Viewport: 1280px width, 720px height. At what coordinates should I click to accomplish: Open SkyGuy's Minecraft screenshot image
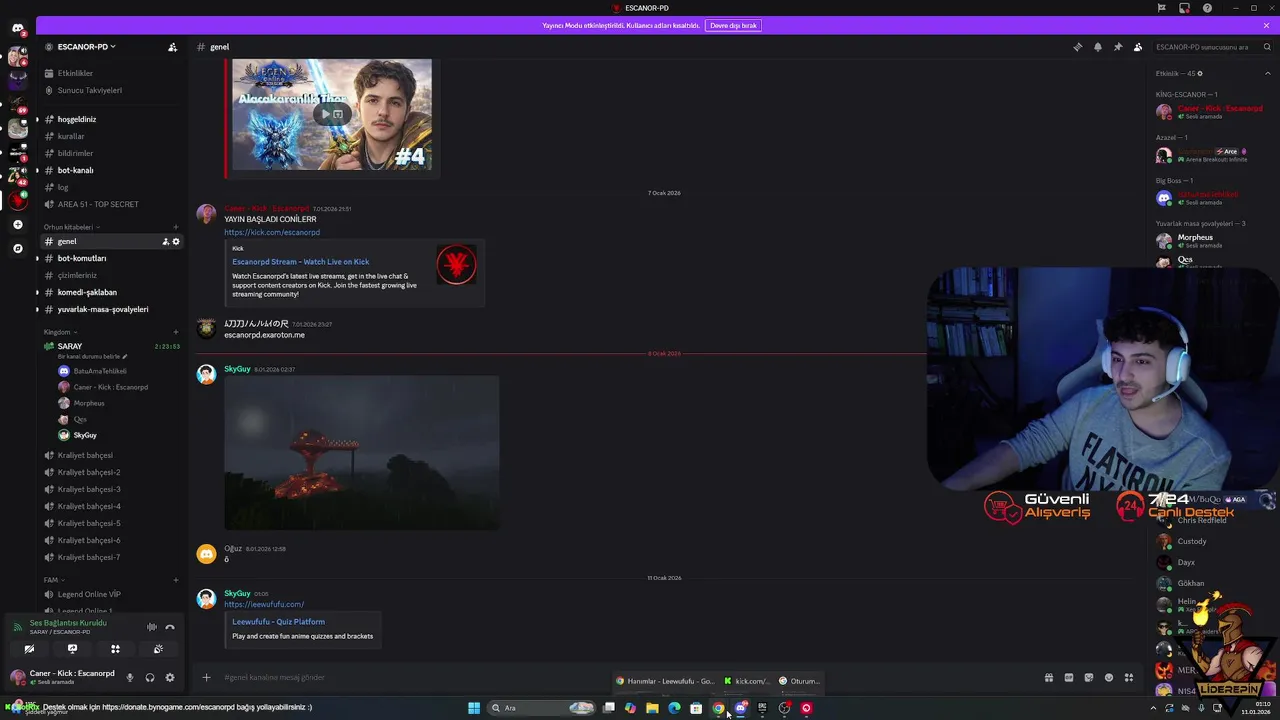coord(361,452)
